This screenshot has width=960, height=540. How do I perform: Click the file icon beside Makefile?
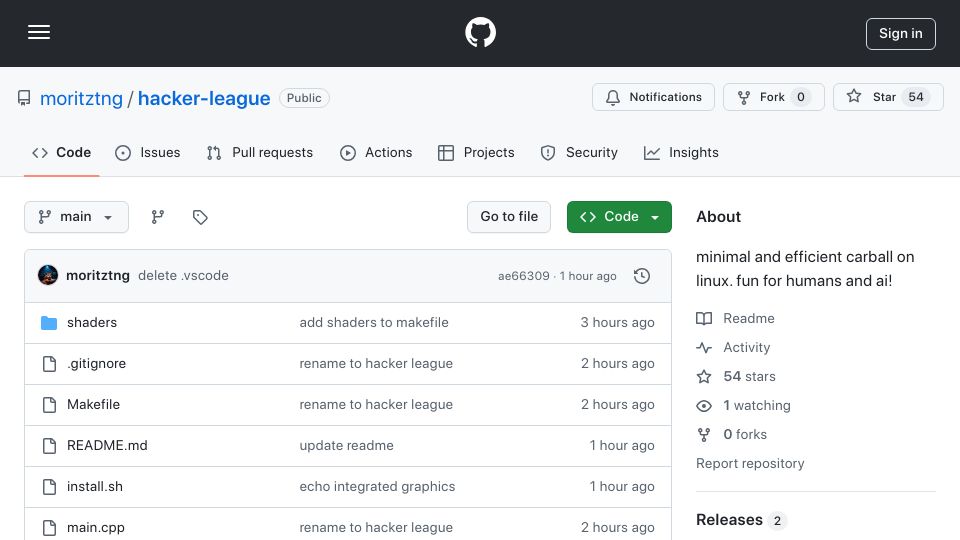point(49,405)
